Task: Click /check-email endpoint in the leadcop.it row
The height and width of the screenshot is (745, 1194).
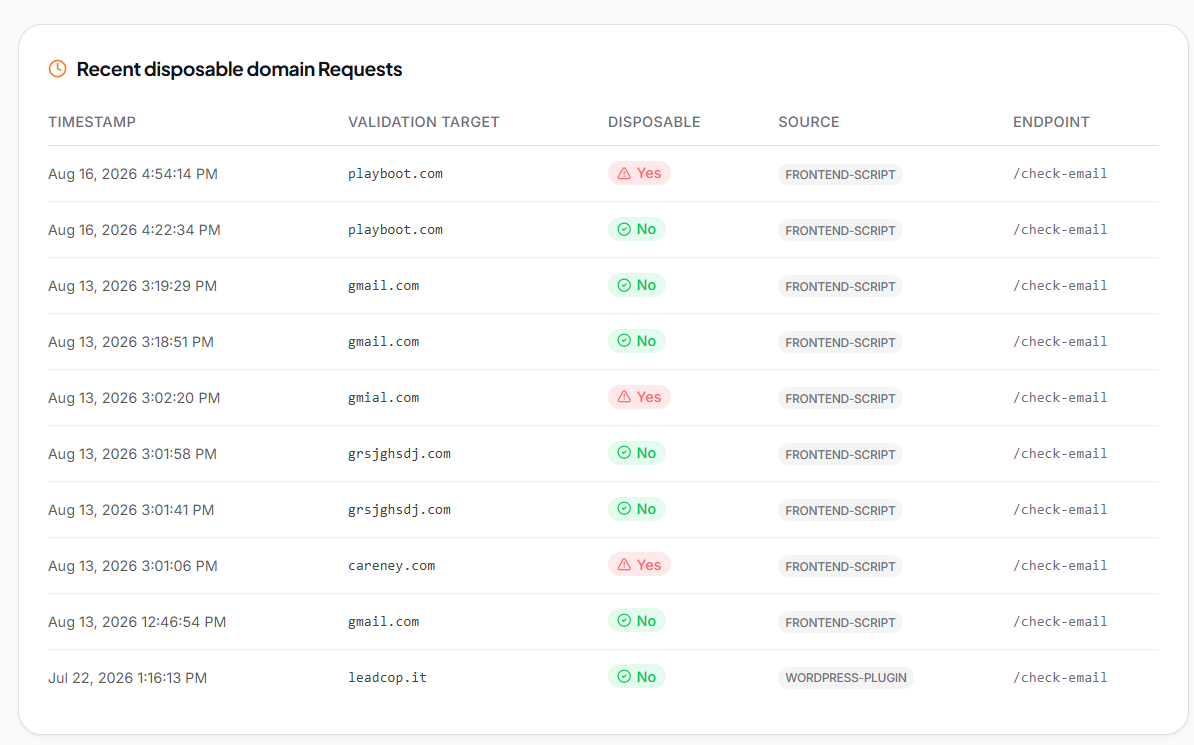Action: click(x=1060, y=677)
